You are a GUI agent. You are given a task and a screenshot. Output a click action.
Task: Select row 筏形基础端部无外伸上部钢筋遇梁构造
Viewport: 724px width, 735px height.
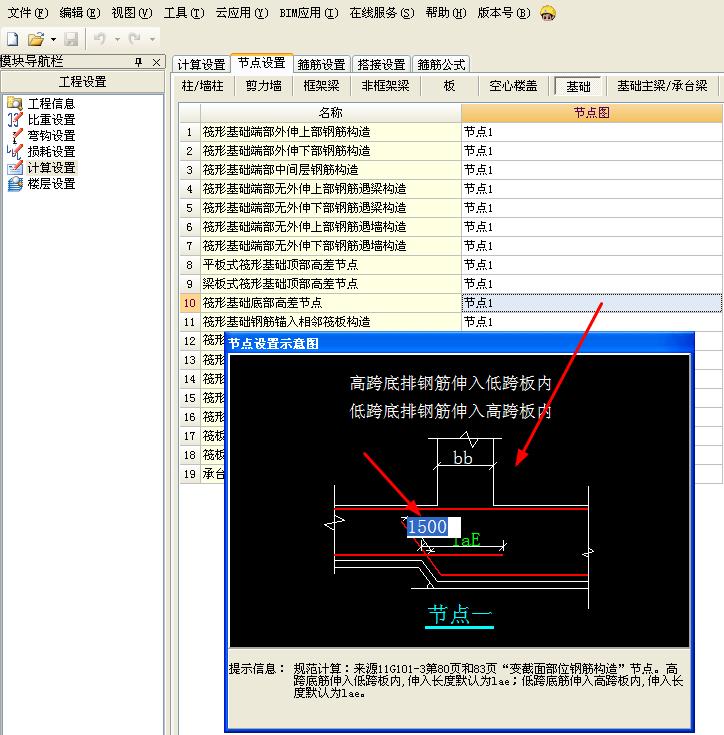tap(331, 189)
